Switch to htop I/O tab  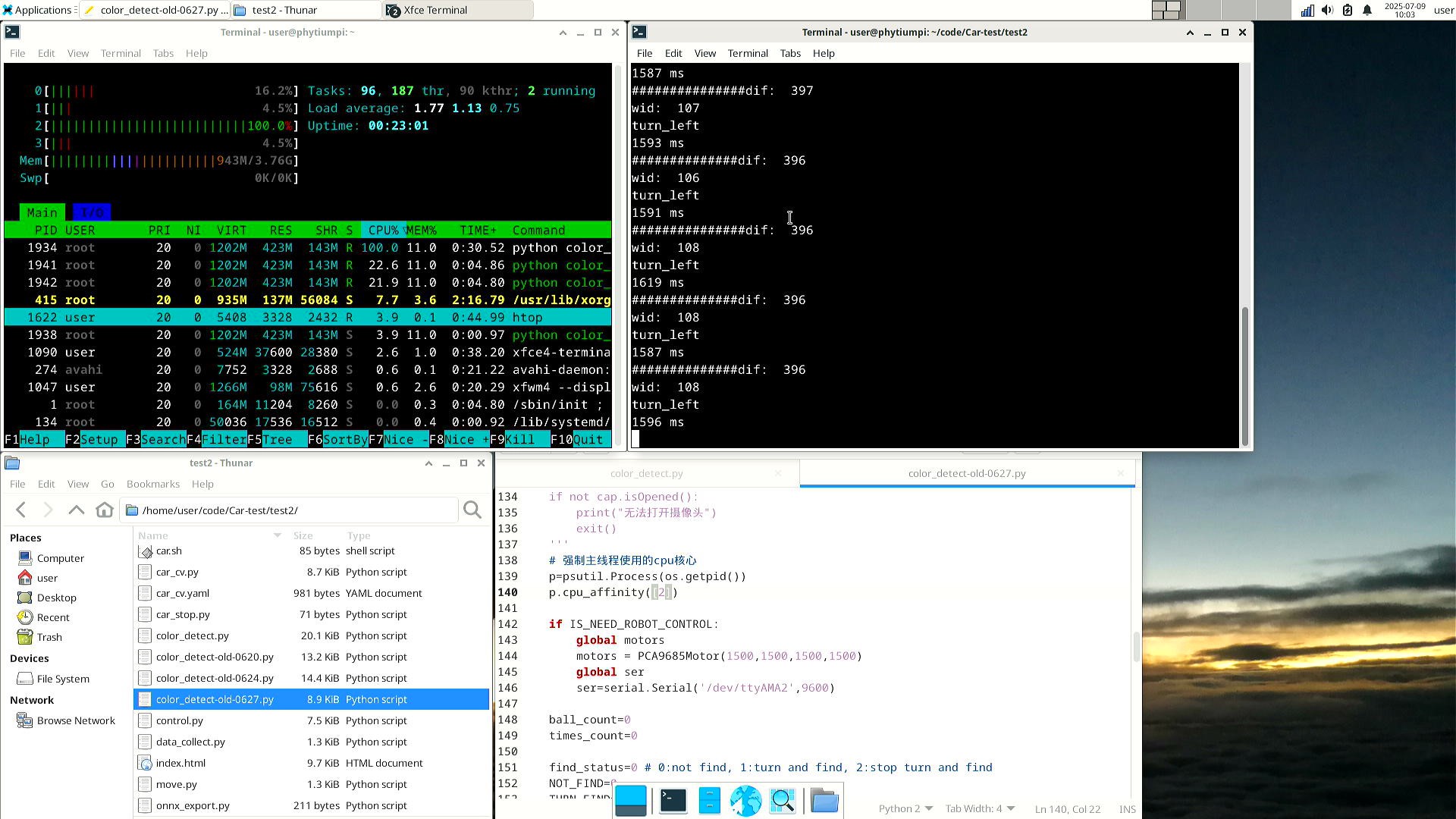click(x=92, y=213)
